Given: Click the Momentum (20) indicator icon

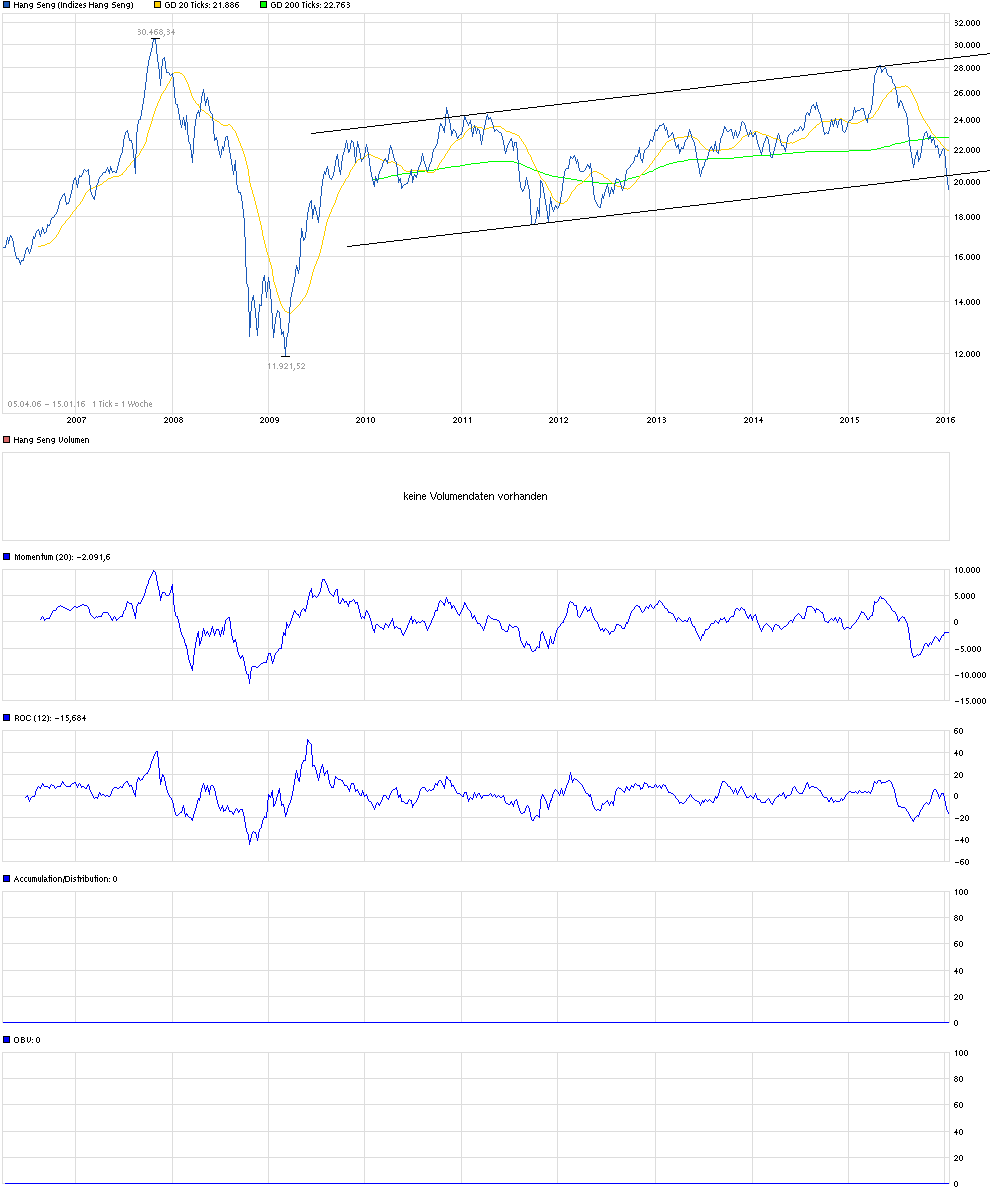Looking at the screenshot, I should pos(6,557).
